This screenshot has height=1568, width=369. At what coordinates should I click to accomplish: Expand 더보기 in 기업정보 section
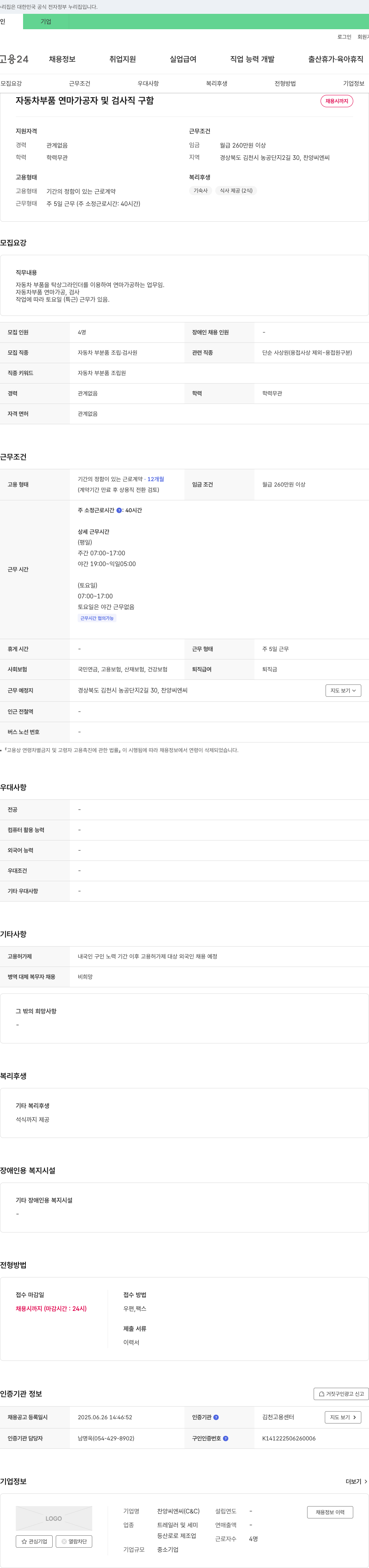coord(356,1482)
